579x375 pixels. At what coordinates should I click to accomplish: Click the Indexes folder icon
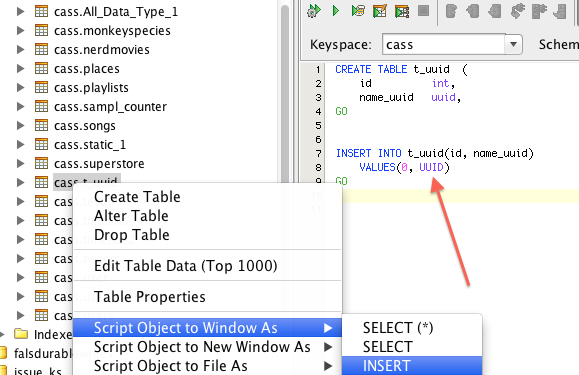click(21, 334)
